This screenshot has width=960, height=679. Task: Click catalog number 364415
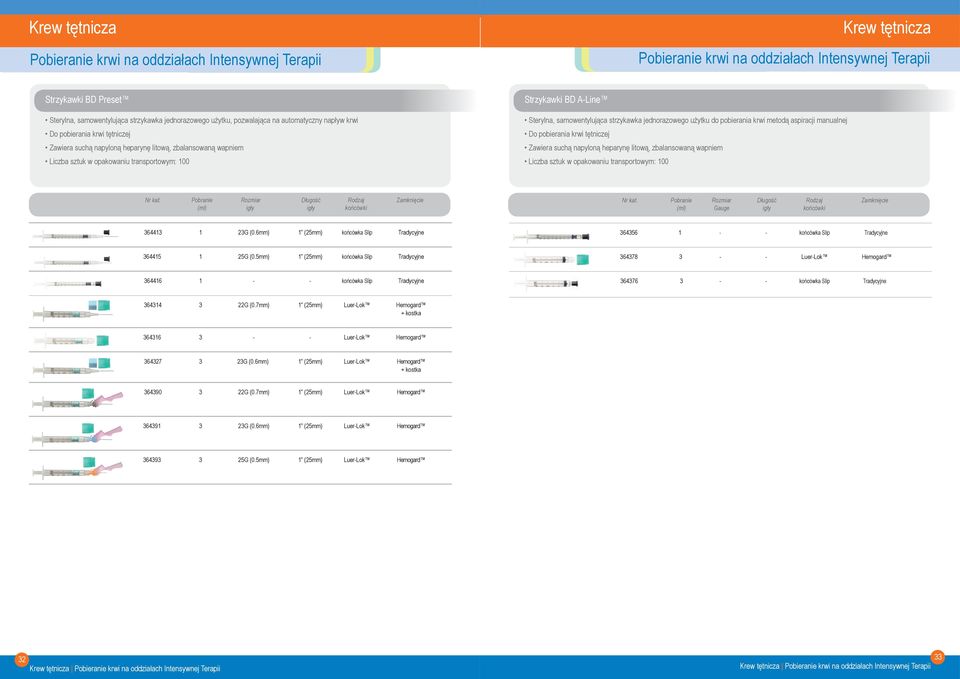point(152,257)
